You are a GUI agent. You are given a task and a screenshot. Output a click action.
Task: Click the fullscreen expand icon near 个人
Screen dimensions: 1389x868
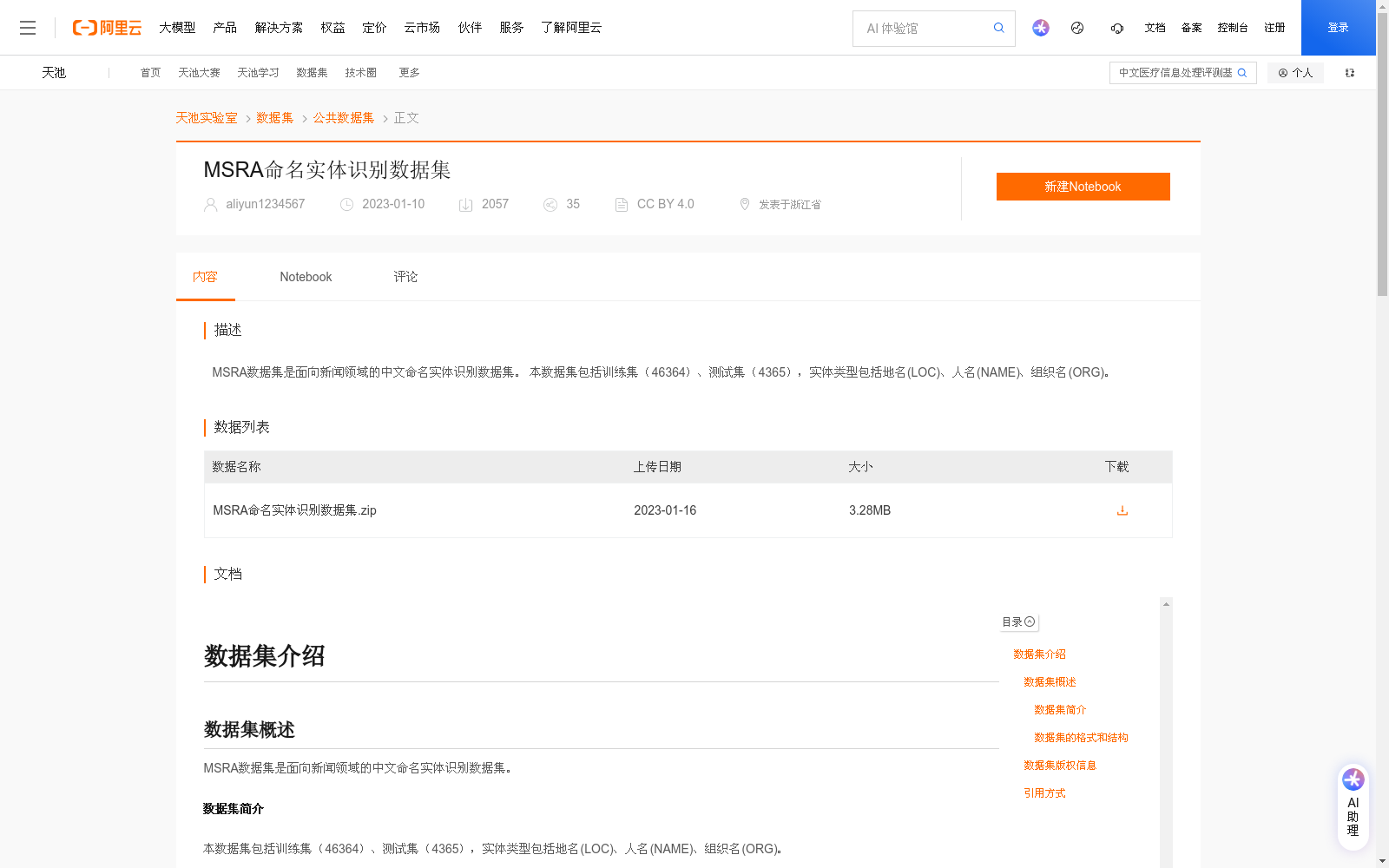tap(1350, 73)
